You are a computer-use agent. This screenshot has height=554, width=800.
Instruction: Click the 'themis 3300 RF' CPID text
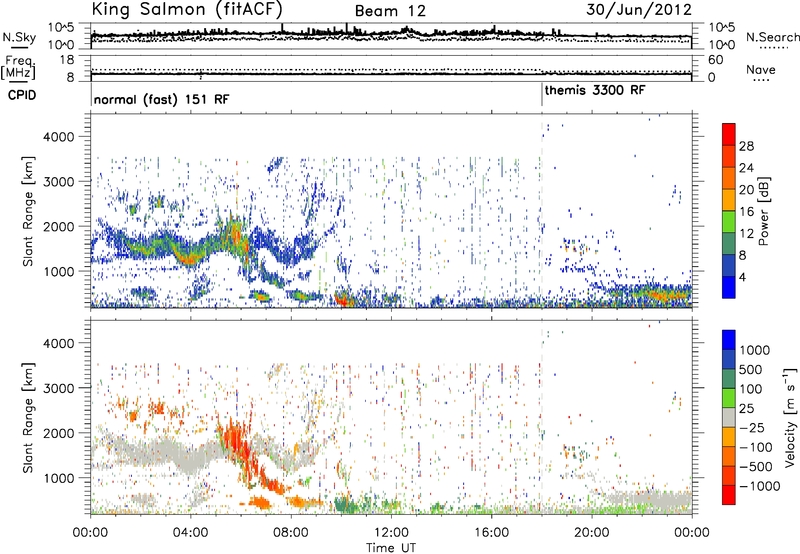click(x=595, y=90)
